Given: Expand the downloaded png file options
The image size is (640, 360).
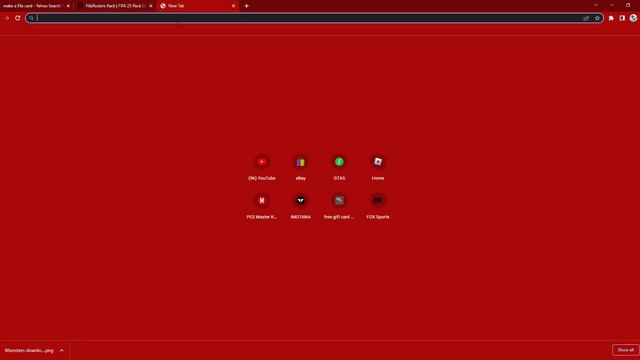Looking at the screenshot, I should coord(62,350).
